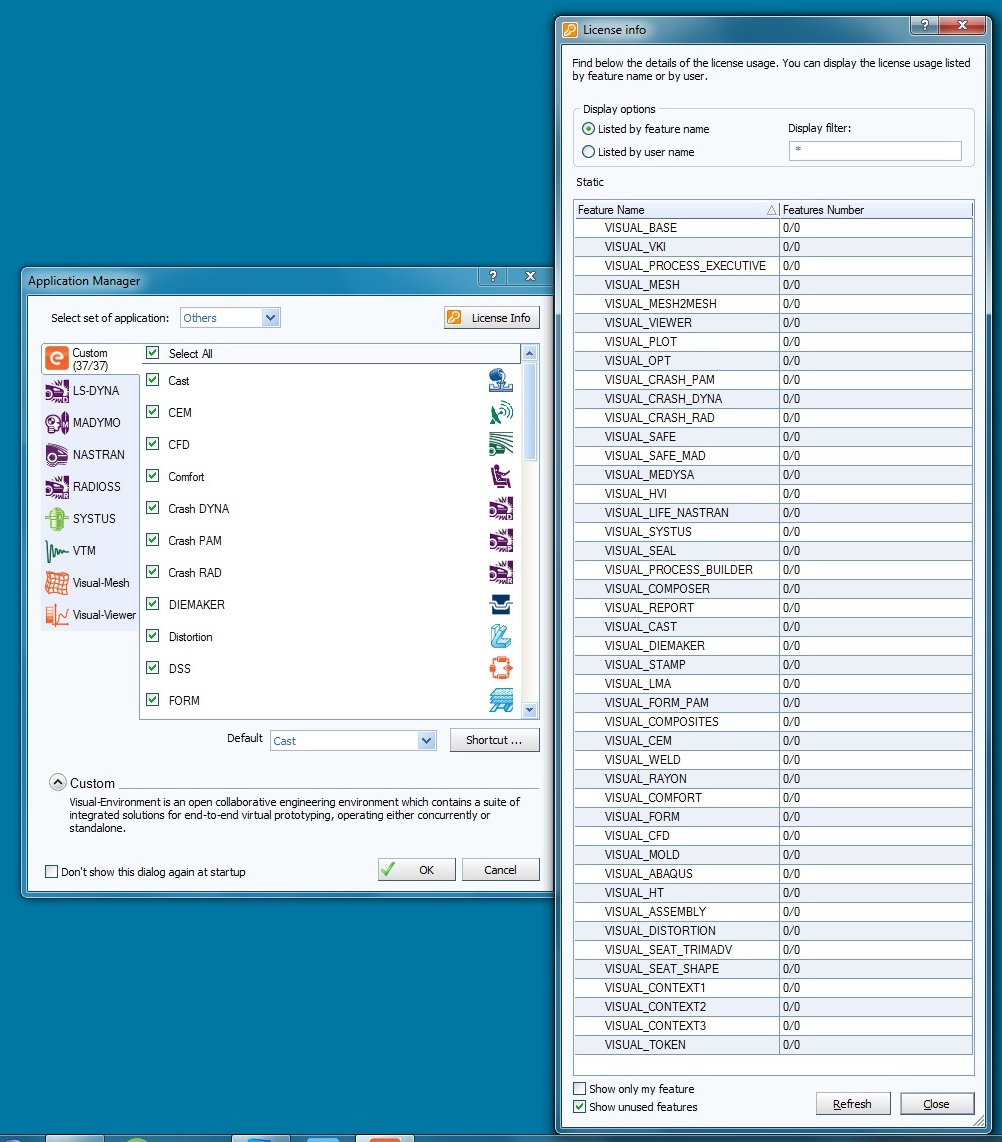Click the Shortcut ... button

[x=494, y=740]
